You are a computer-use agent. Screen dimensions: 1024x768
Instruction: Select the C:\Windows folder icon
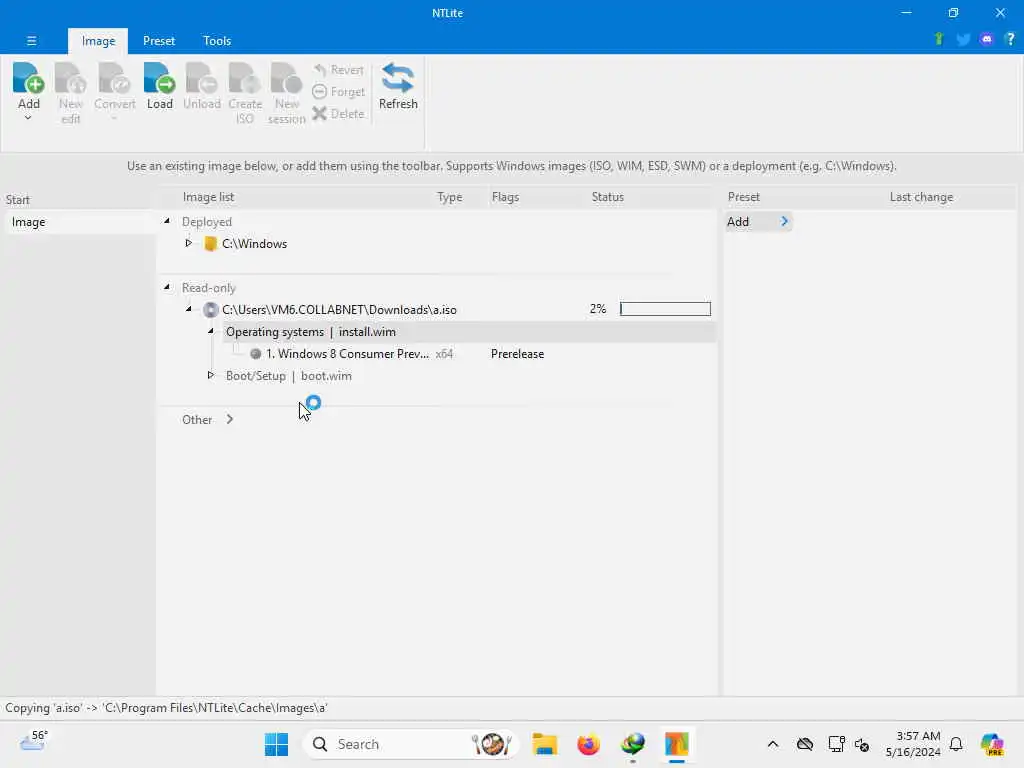point(210,244)
